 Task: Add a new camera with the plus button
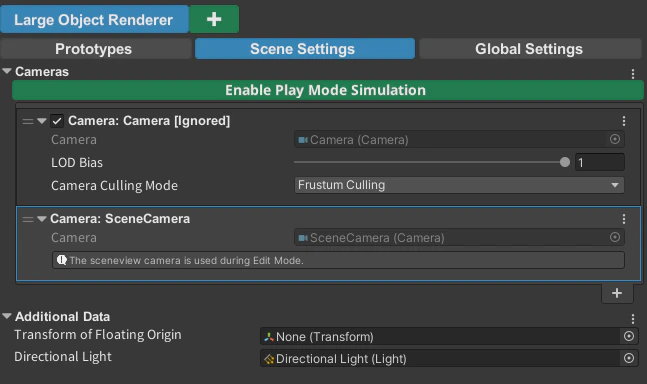click(x=617, y=293)
